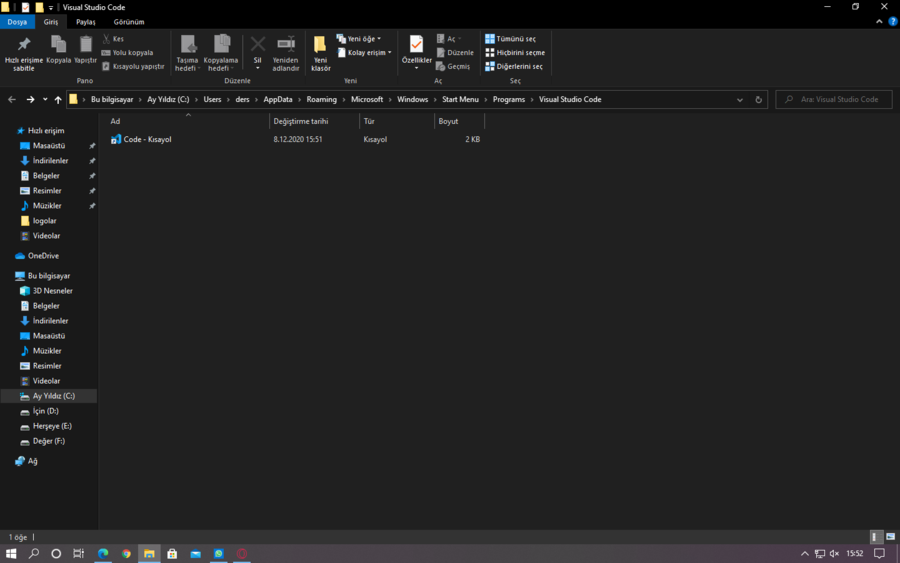Click Diğerlerini seç invert selection
Screen dimensions: 900x563
point(514,66)
